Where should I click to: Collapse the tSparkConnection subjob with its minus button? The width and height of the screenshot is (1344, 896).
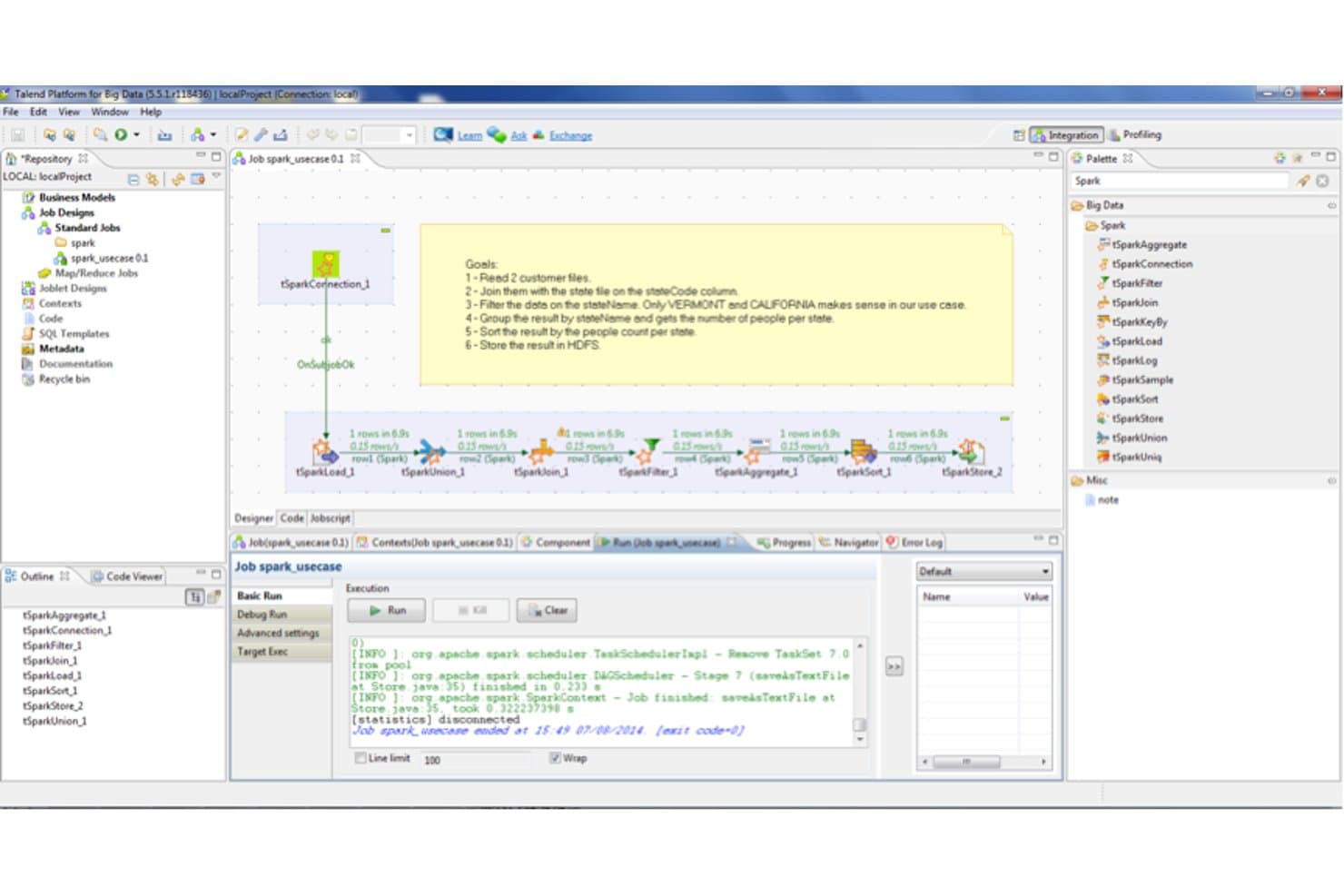pyautogui.click(x=385, y=231)
